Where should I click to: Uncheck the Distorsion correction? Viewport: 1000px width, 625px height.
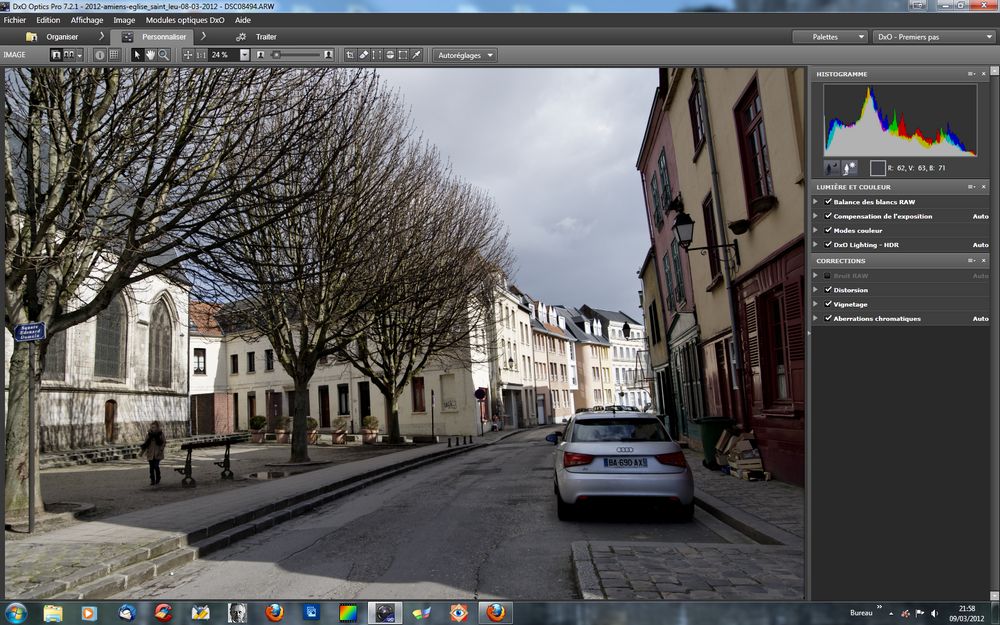[x=828, y=290]
